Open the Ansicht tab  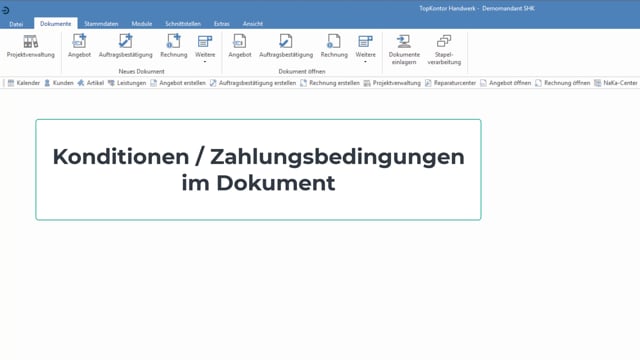click(253, 24)
